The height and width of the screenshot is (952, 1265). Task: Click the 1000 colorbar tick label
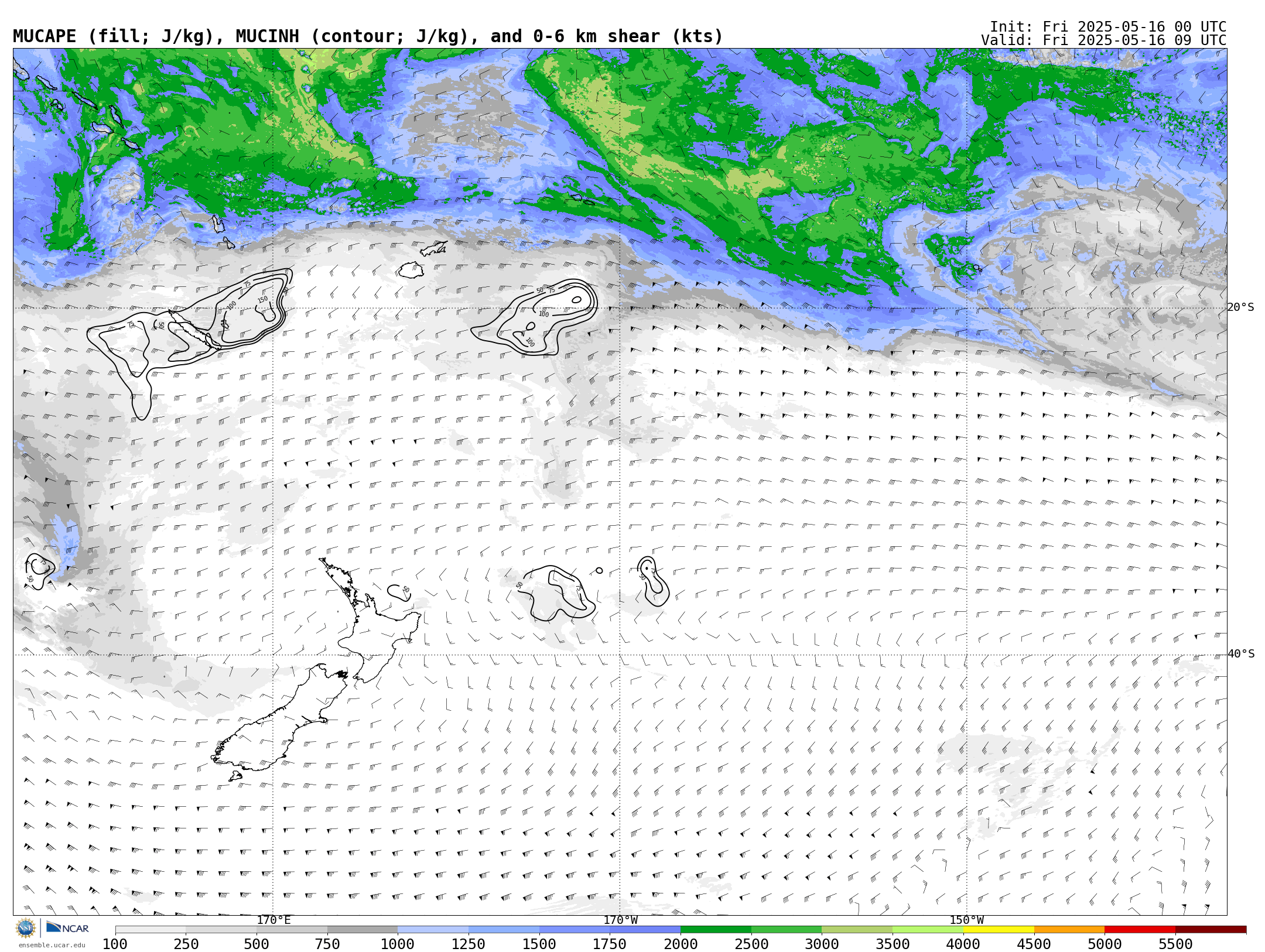click(x=398, y=944)
